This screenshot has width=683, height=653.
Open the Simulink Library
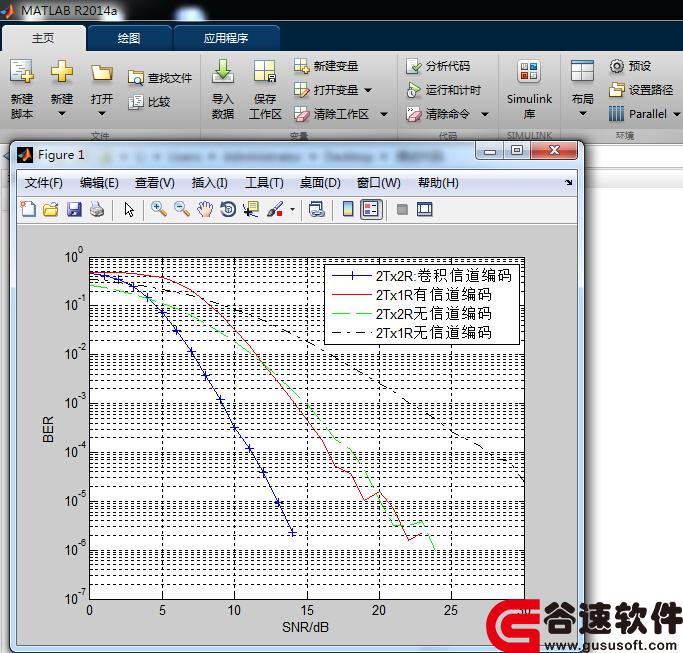529,89
